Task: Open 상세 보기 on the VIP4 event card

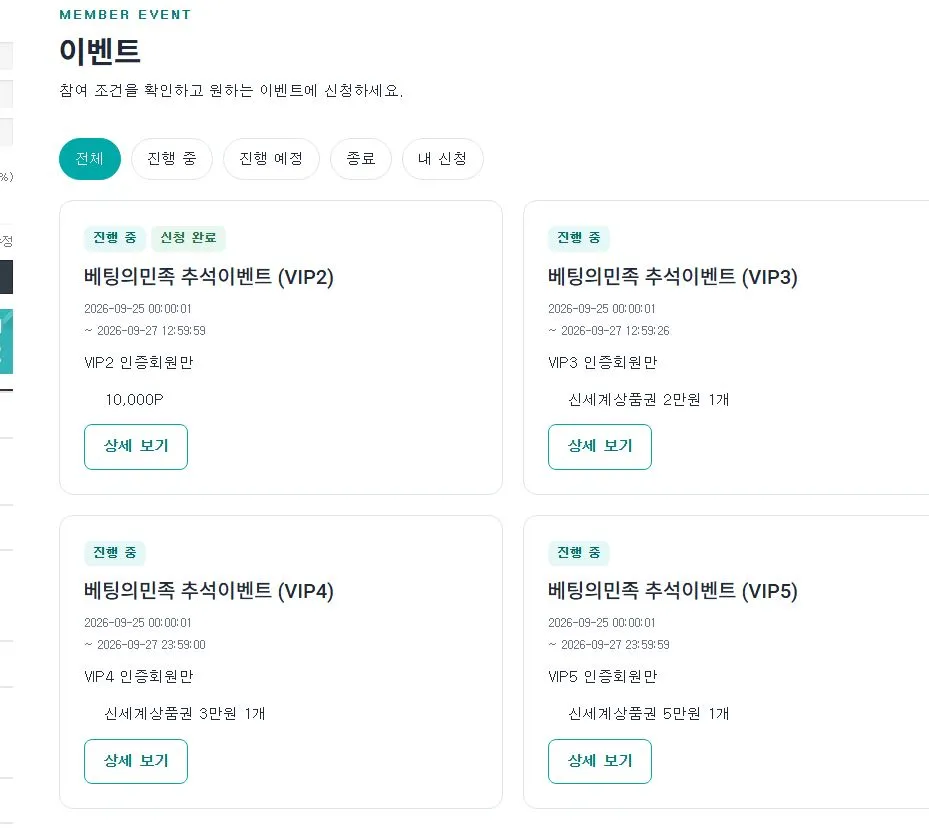Action: point(136,761)
